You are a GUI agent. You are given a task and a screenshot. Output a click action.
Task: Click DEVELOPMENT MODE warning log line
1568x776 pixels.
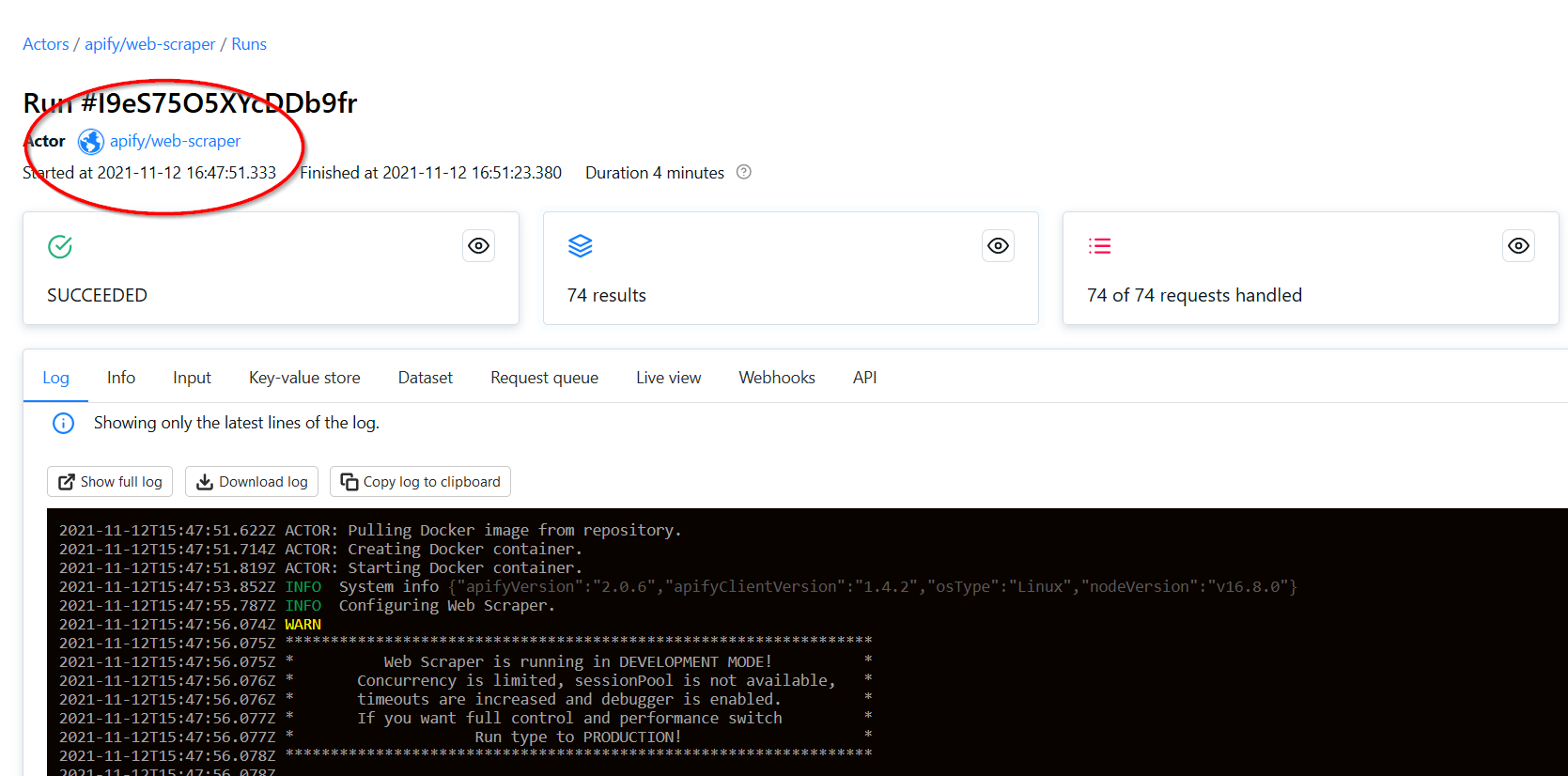point(466,661)
